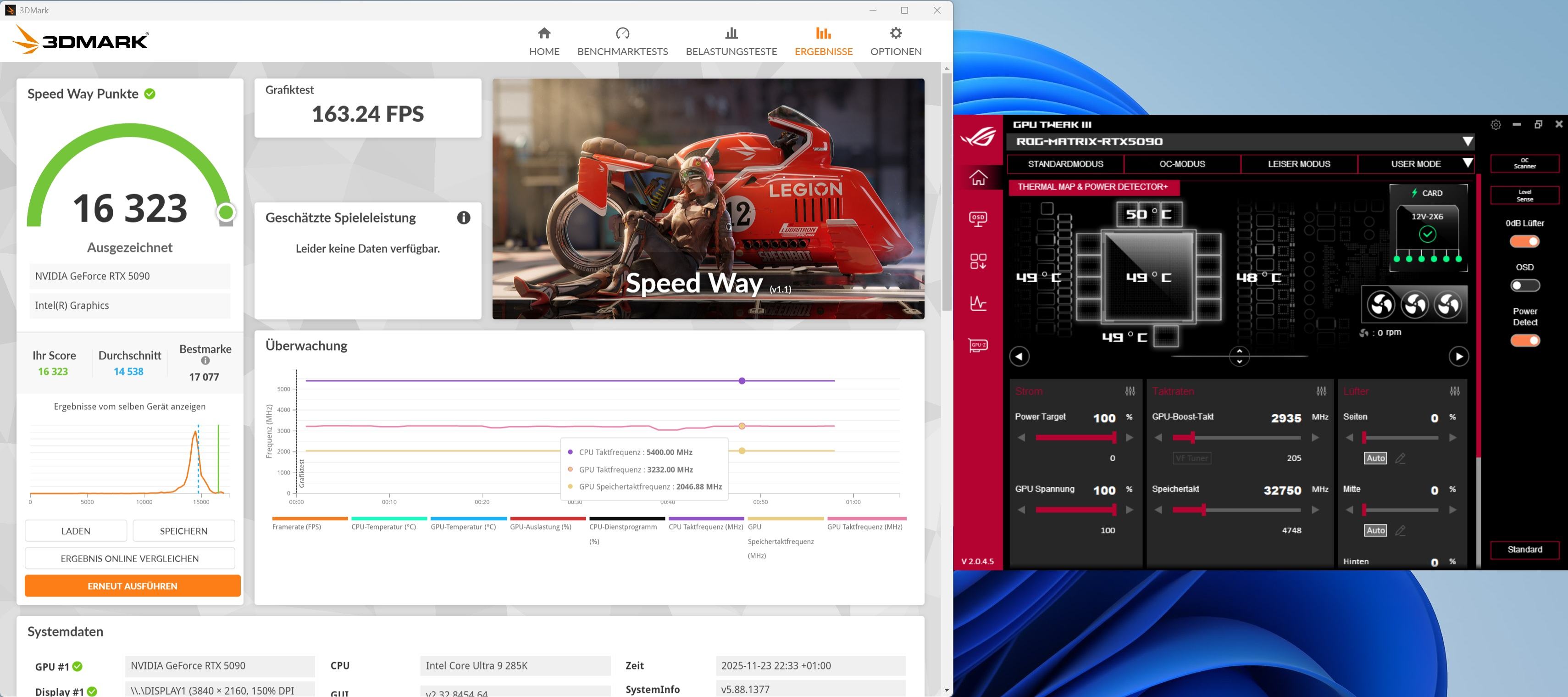Click the GPU-Z sidebar icon

coord(978,346)
